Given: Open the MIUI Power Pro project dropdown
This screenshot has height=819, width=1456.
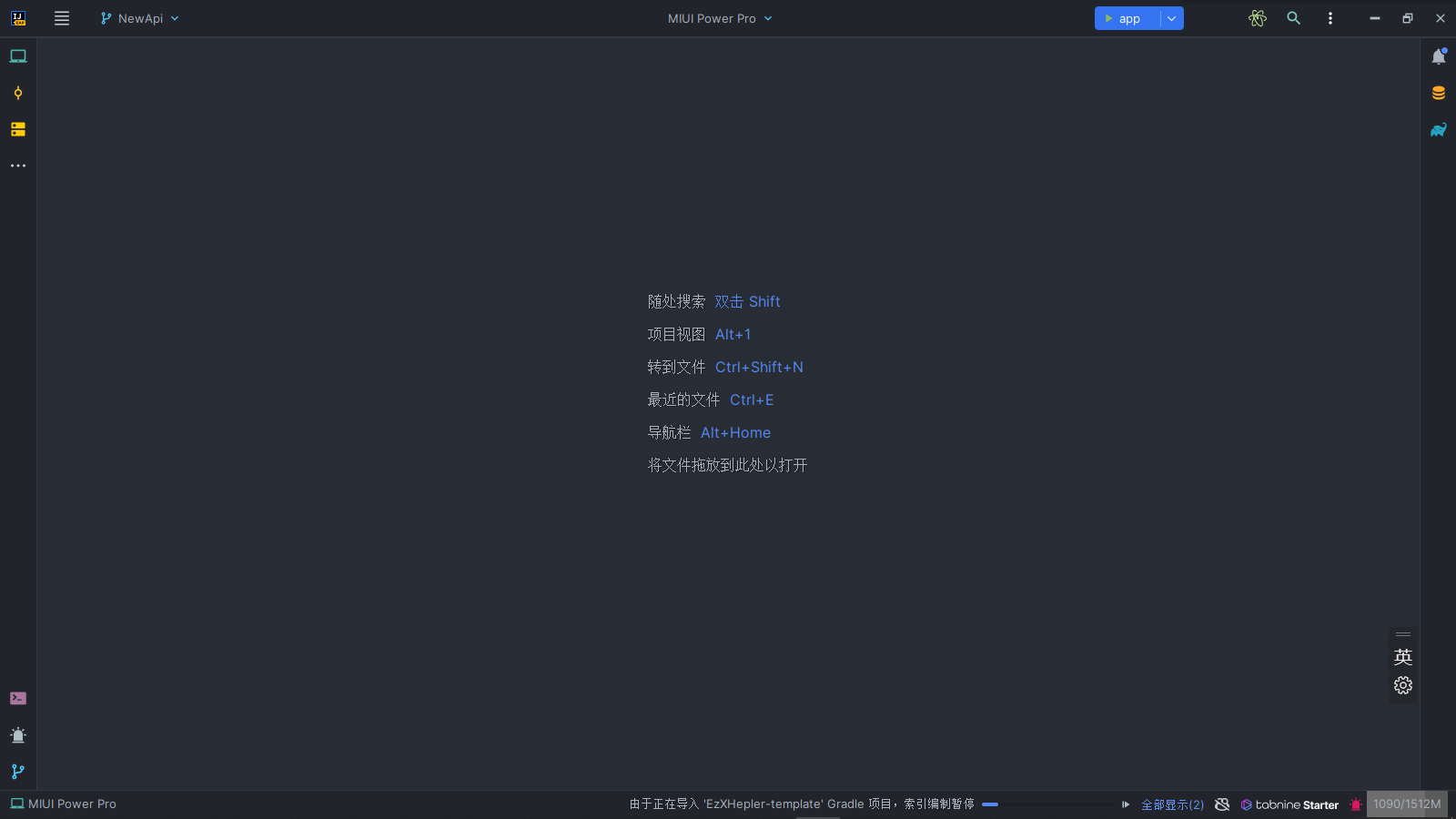Looking at the screenshot, I should [x=720, y=18].
